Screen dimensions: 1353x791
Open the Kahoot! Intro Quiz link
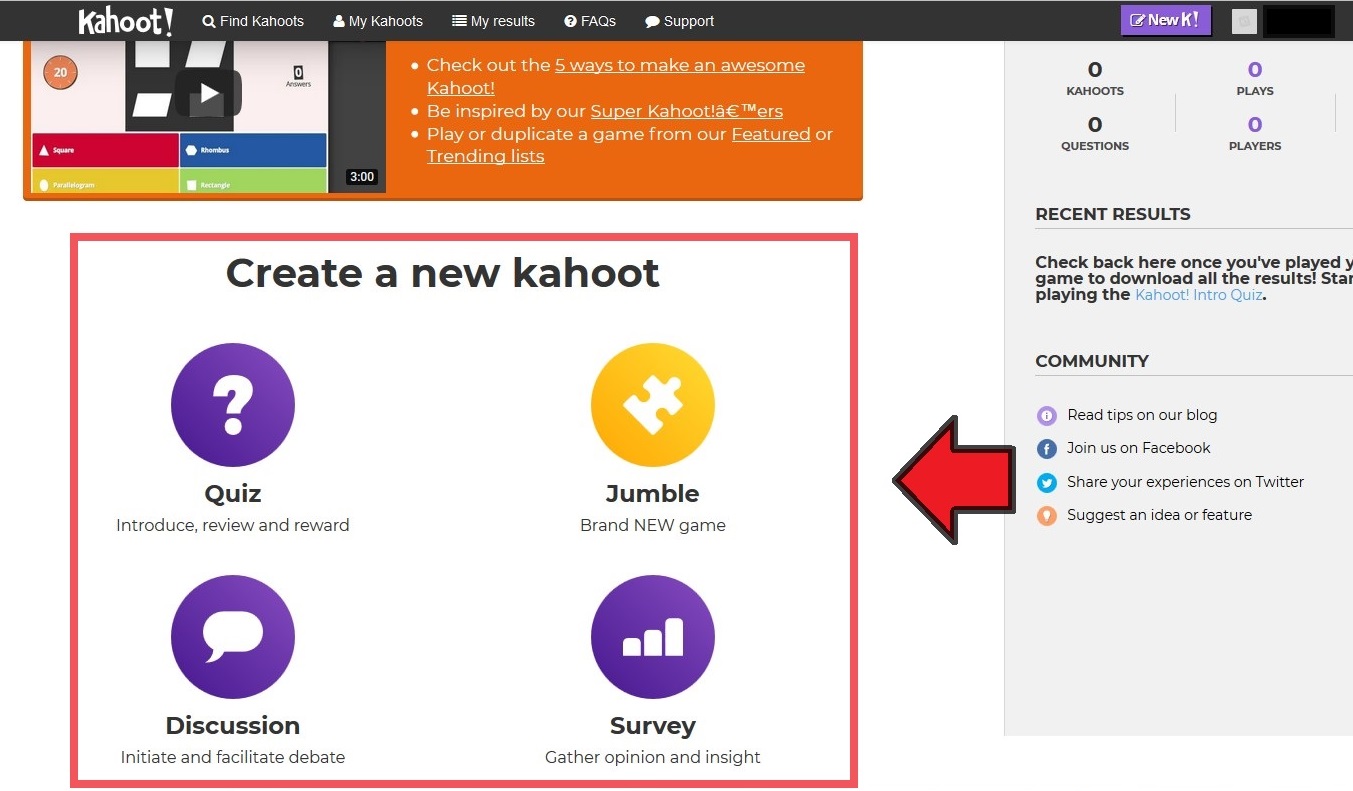click(x=1198, y=295)
